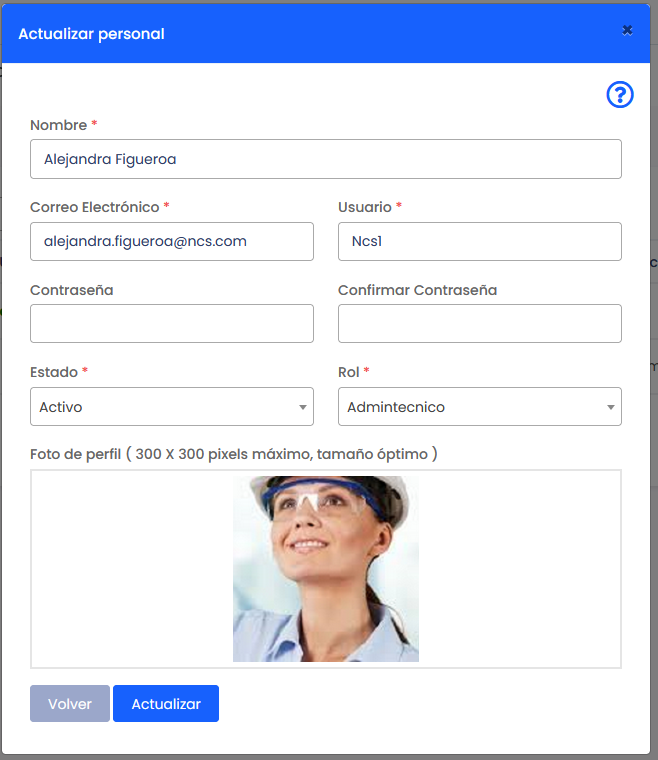The height and width of the screenshot is (760, 658).
Task: Close the Actualizar personal dialog
Action: tap(627, 30)
